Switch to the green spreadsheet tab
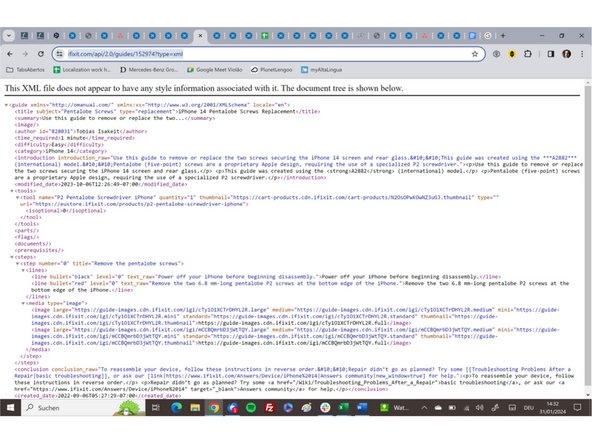The image size is (592, 444). click(265, 35)
